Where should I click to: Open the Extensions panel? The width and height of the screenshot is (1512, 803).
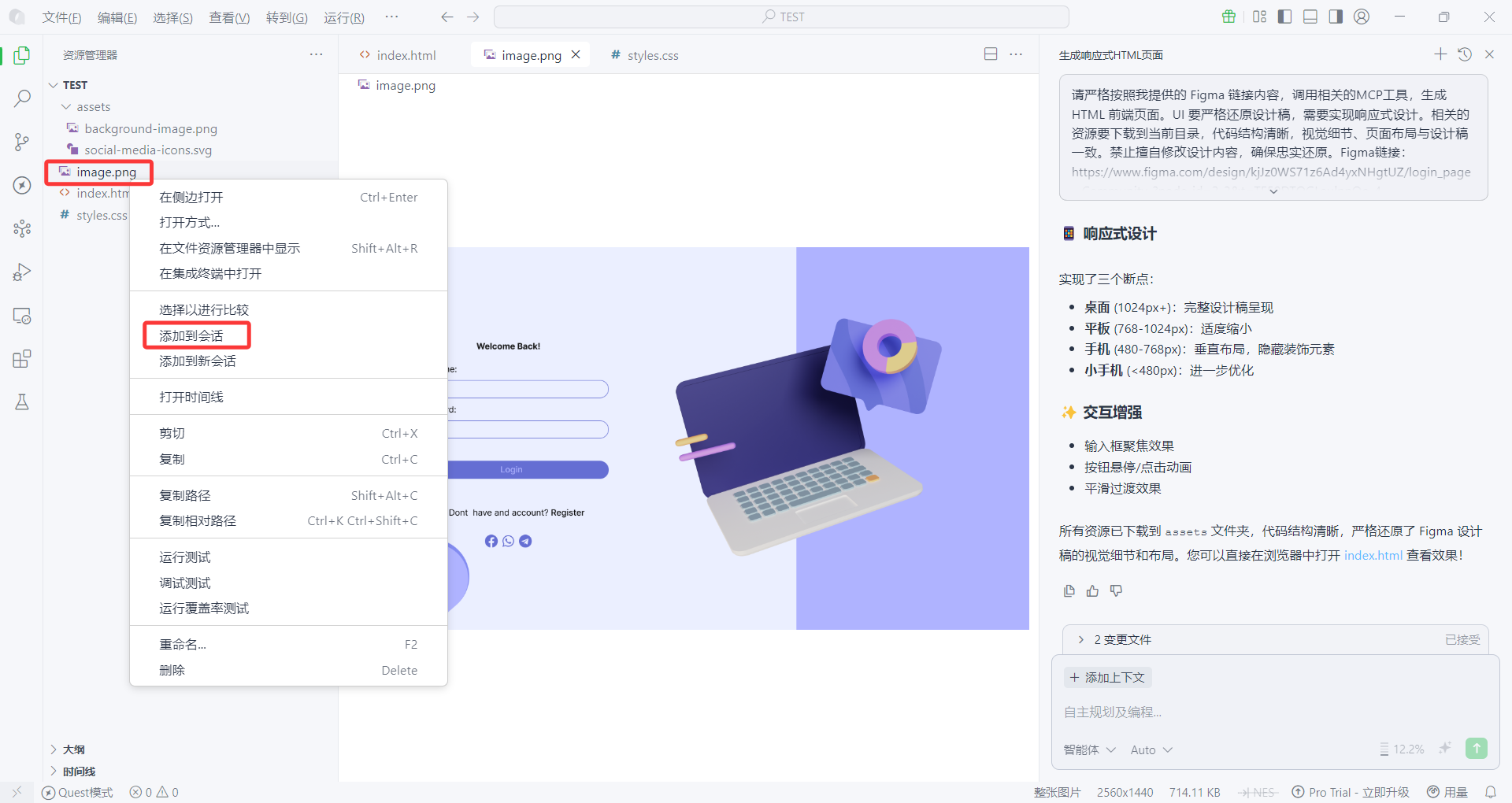(21, 359)
